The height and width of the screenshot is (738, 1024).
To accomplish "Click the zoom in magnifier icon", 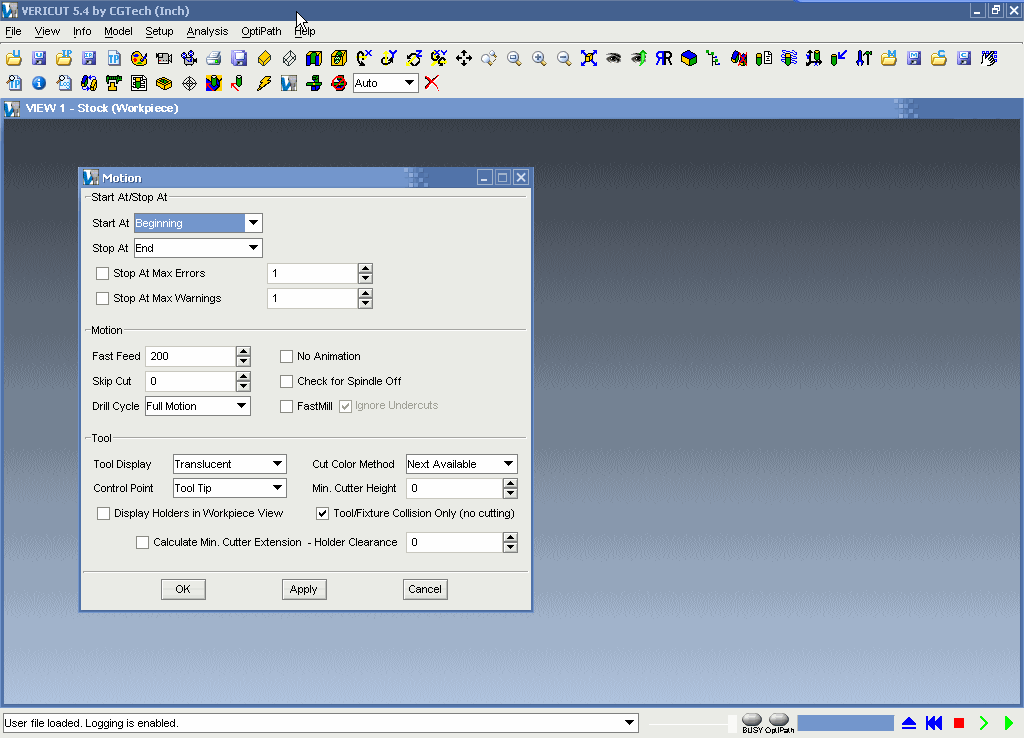I will [539, 58].
